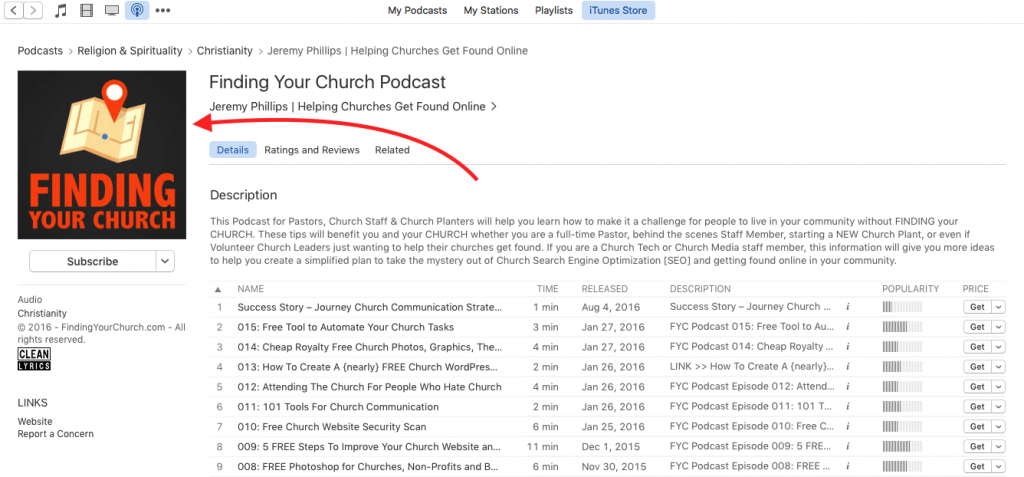The image size is (1024, 477).
Task: Sort episodes by POPULARITY column
Action: pos(910,289)
